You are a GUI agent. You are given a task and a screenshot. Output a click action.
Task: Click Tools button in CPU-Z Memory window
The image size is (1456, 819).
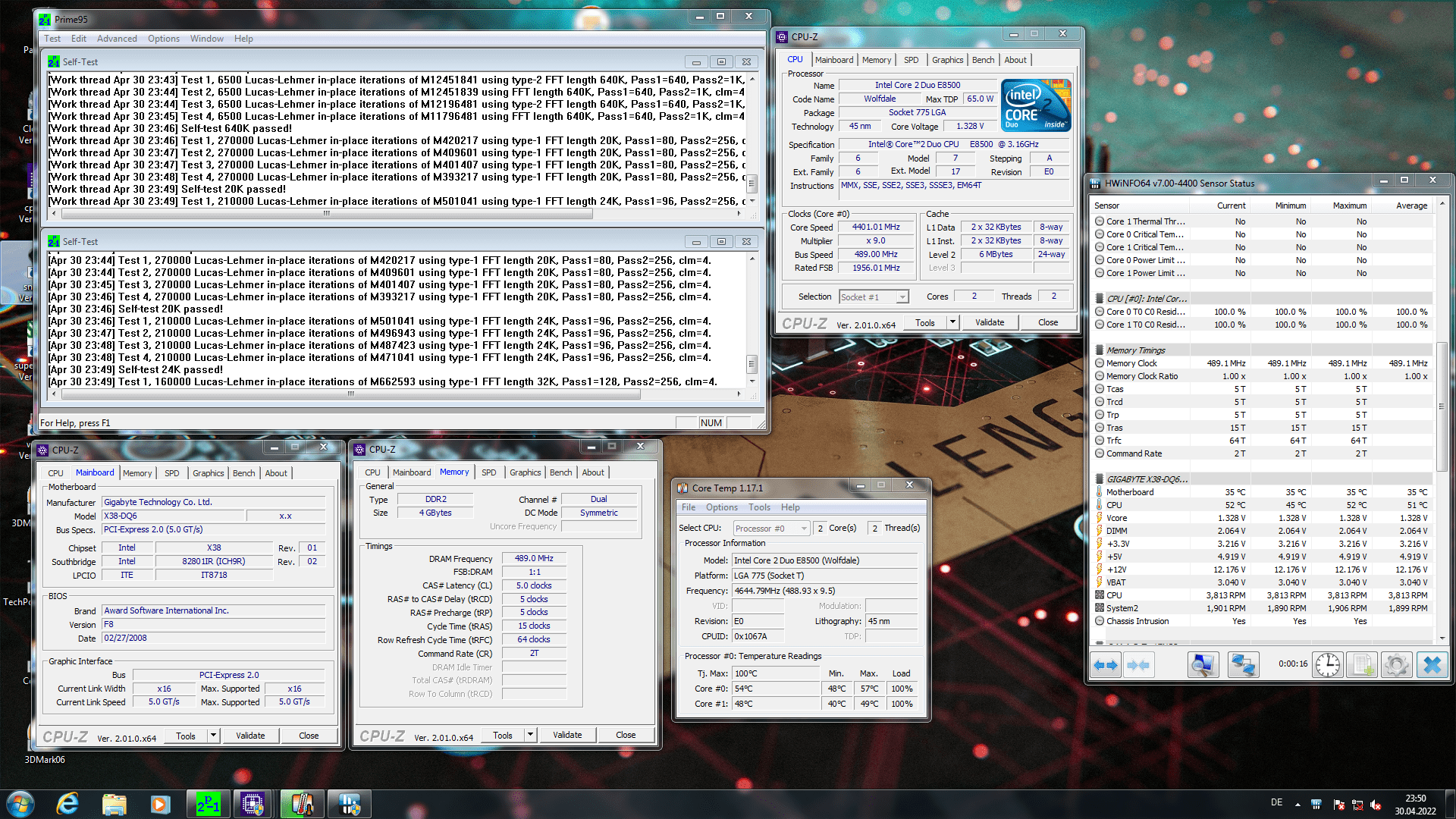[x=503, y=735]
